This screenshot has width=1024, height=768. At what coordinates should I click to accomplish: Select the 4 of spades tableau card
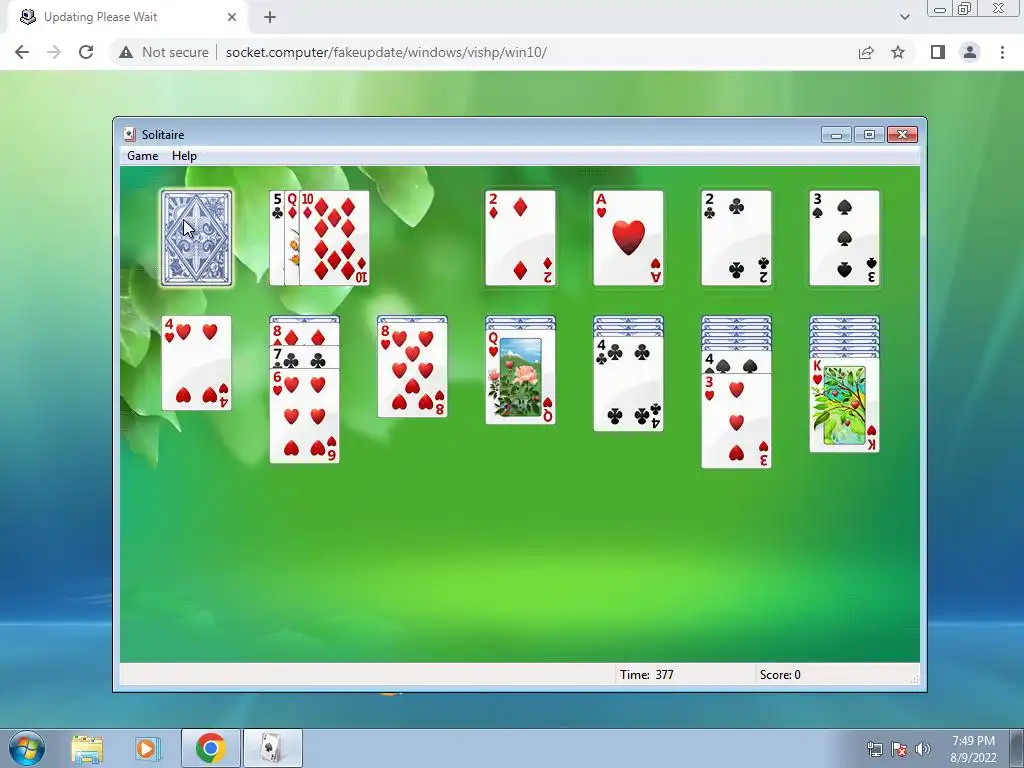(x=736, y=362)
